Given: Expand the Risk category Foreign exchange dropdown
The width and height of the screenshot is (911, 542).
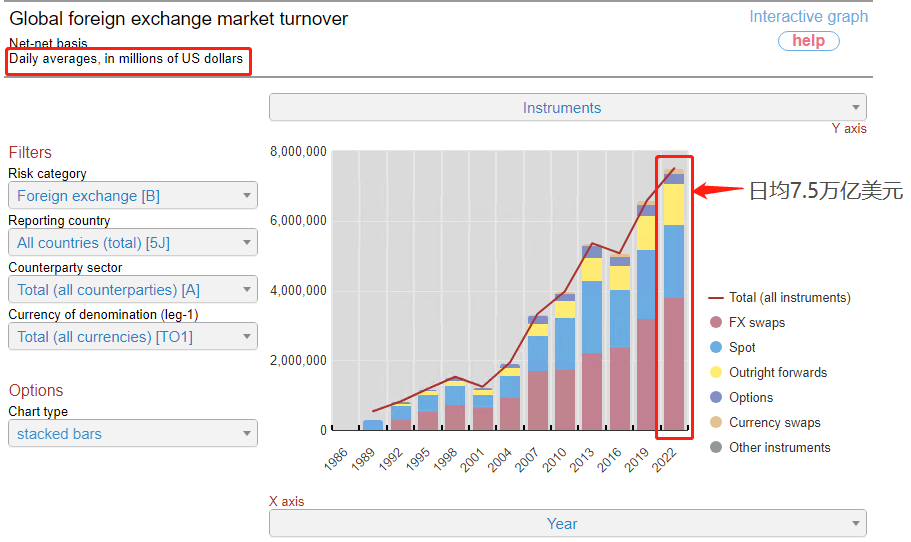Looking at the screenshot, I should point(133,196).
